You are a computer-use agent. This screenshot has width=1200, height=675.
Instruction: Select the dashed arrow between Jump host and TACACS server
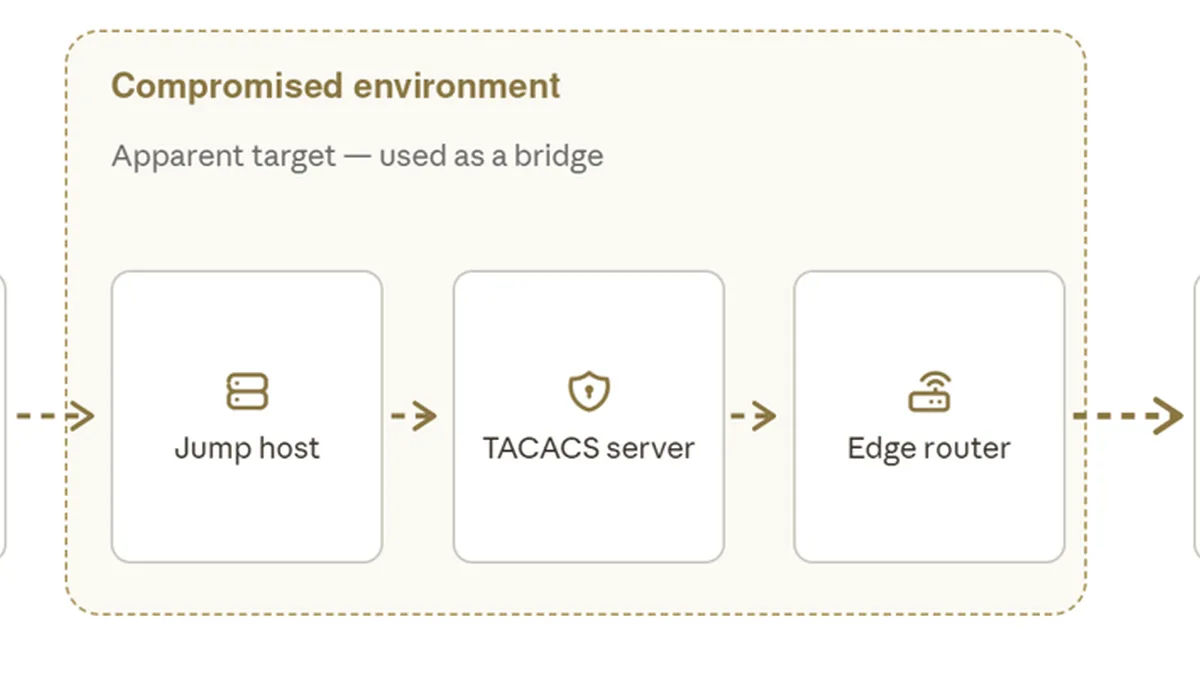(414, 415)
